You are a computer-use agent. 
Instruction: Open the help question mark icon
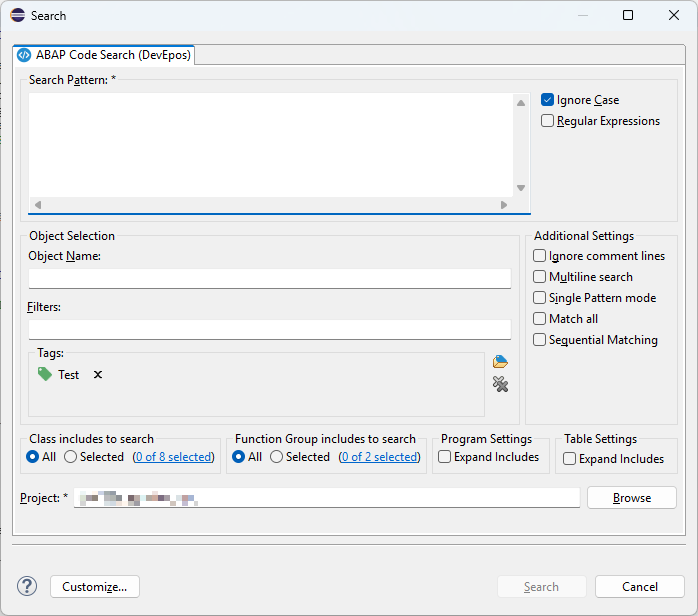point(27,586)
